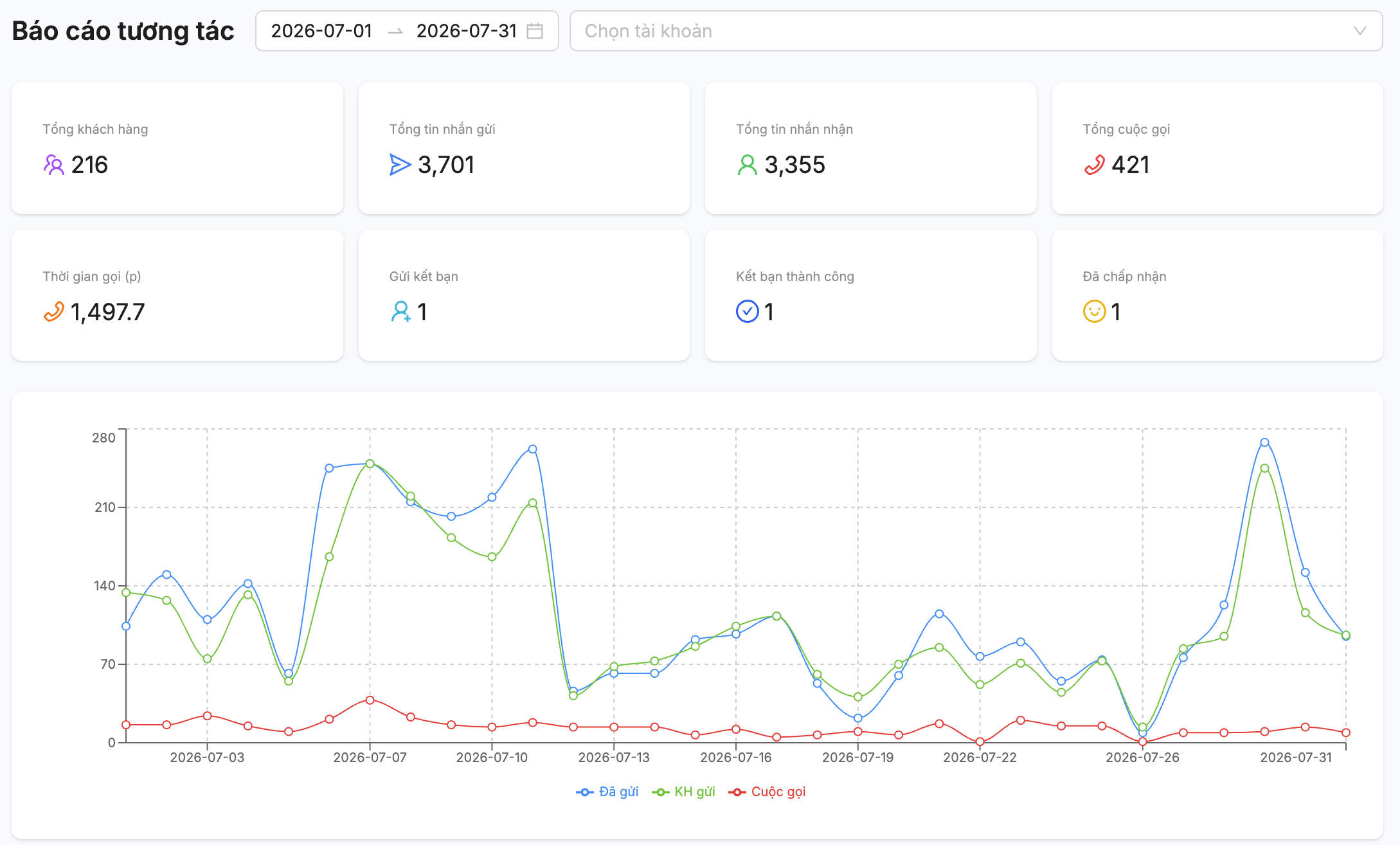Toggle the KH gửi series in the chart legend
1400x845 pixels.
[683, 792]
